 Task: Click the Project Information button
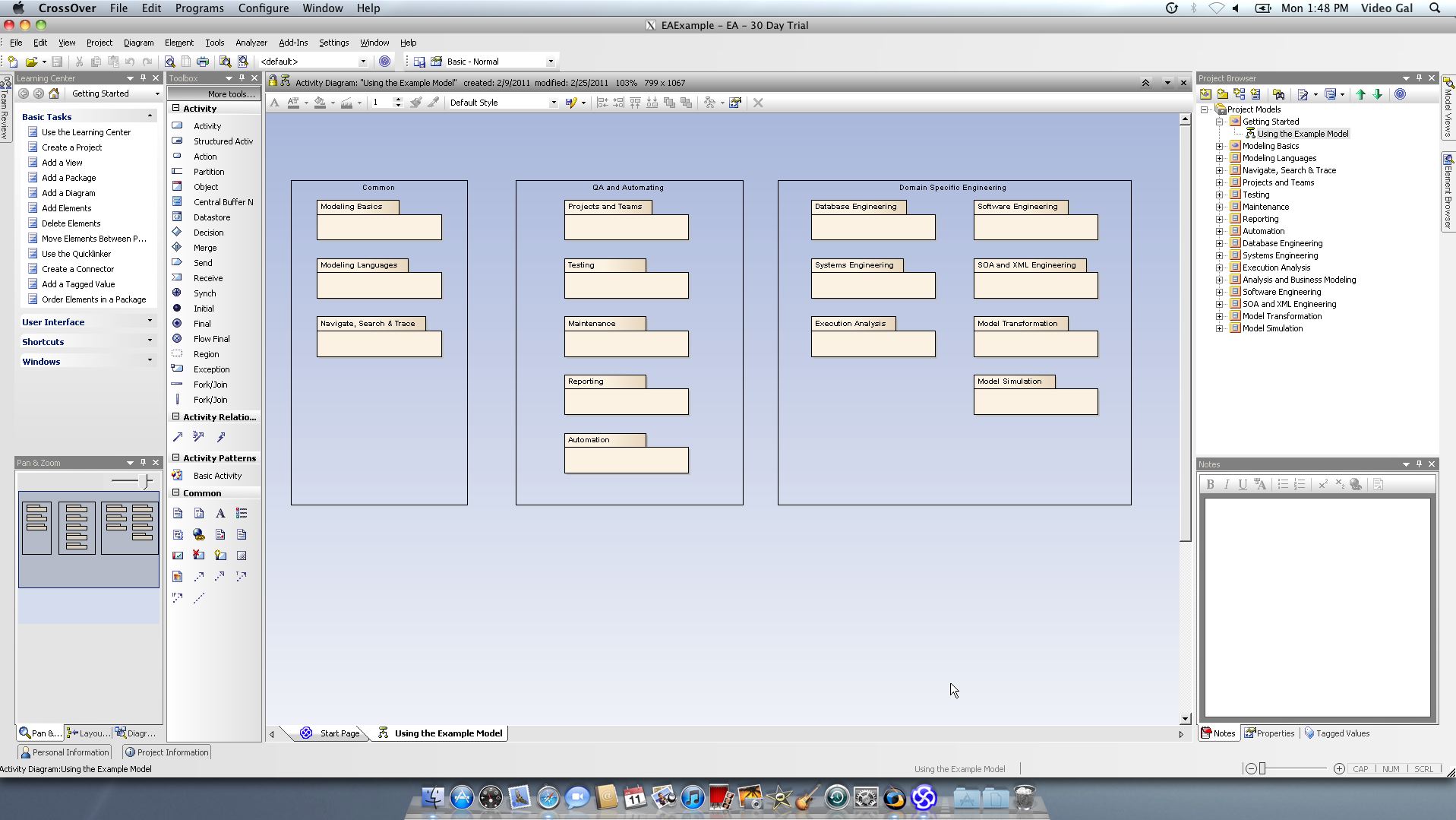click(166, 752)
